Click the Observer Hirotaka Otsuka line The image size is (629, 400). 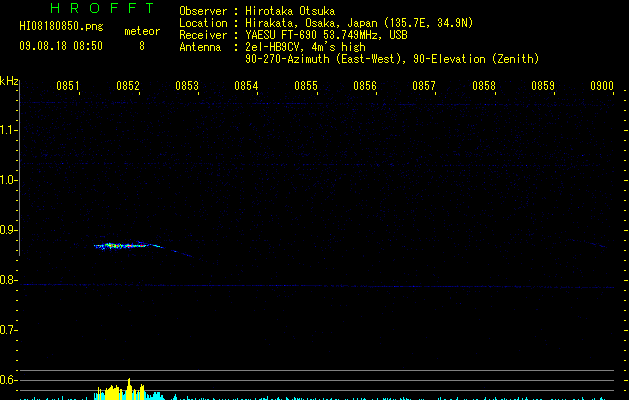click(257, 11)
